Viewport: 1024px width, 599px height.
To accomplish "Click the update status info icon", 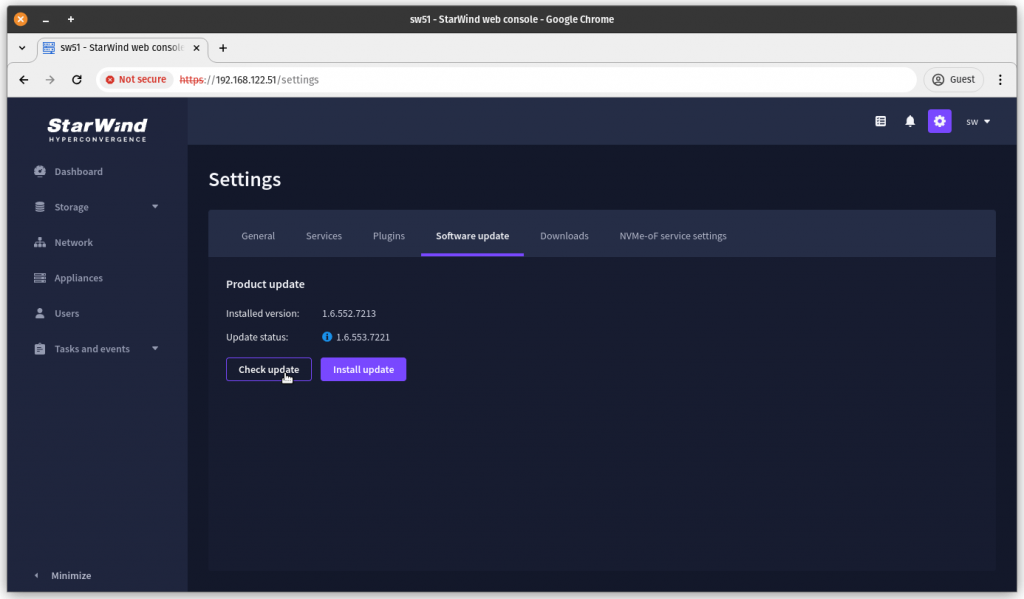I will pyautogui.click(x=327, y=337).
